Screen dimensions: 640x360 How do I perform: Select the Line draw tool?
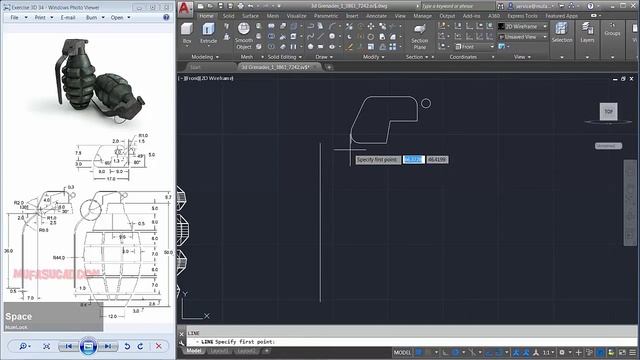pos(321,36)
